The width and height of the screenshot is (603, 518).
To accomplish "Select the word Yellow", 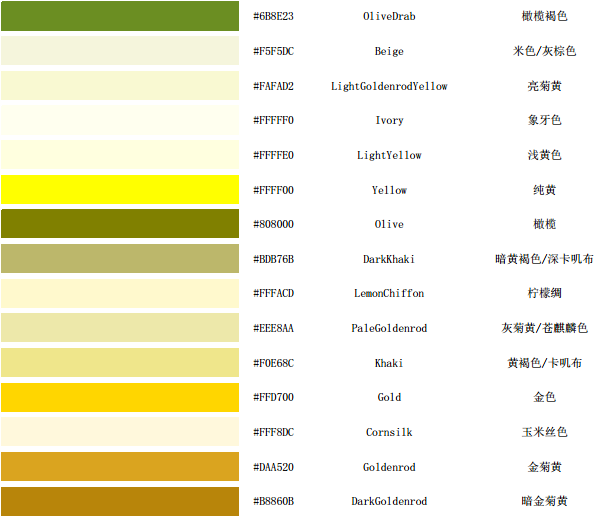I will (389, 190).
